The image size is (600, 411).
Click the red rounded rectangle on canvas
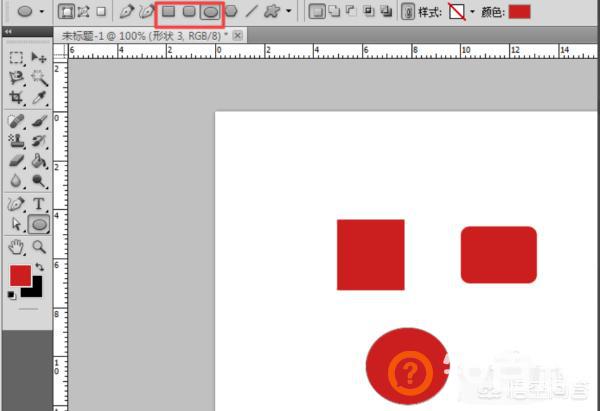pyautogui.click(x=499, y=255)
